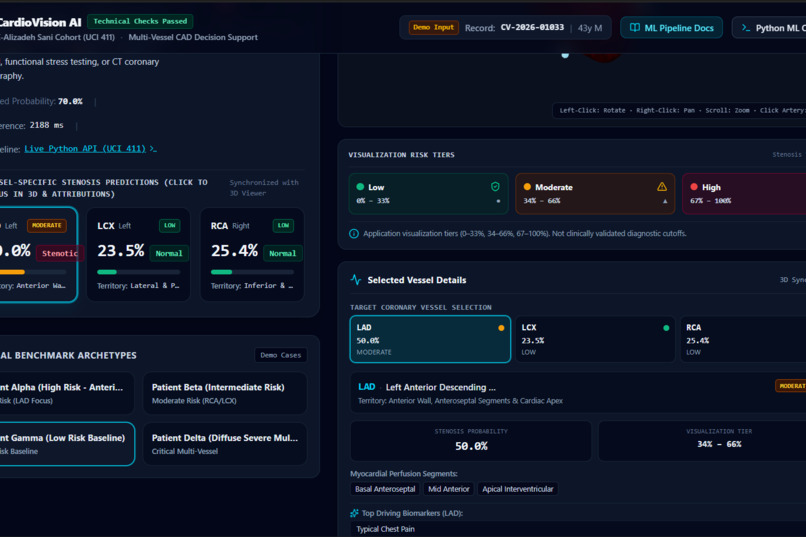The height and width of the screenshot is (537, 806).
Task: Click the LCX probability progress bar
Action: tap(138, 272)
